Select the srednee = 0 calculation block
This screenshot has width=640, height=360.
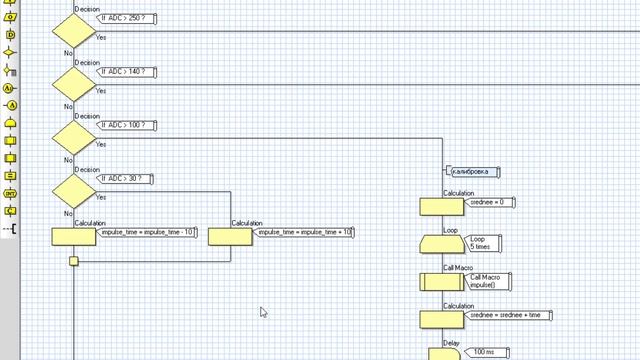pyautogui.click(x=442, y=207)
